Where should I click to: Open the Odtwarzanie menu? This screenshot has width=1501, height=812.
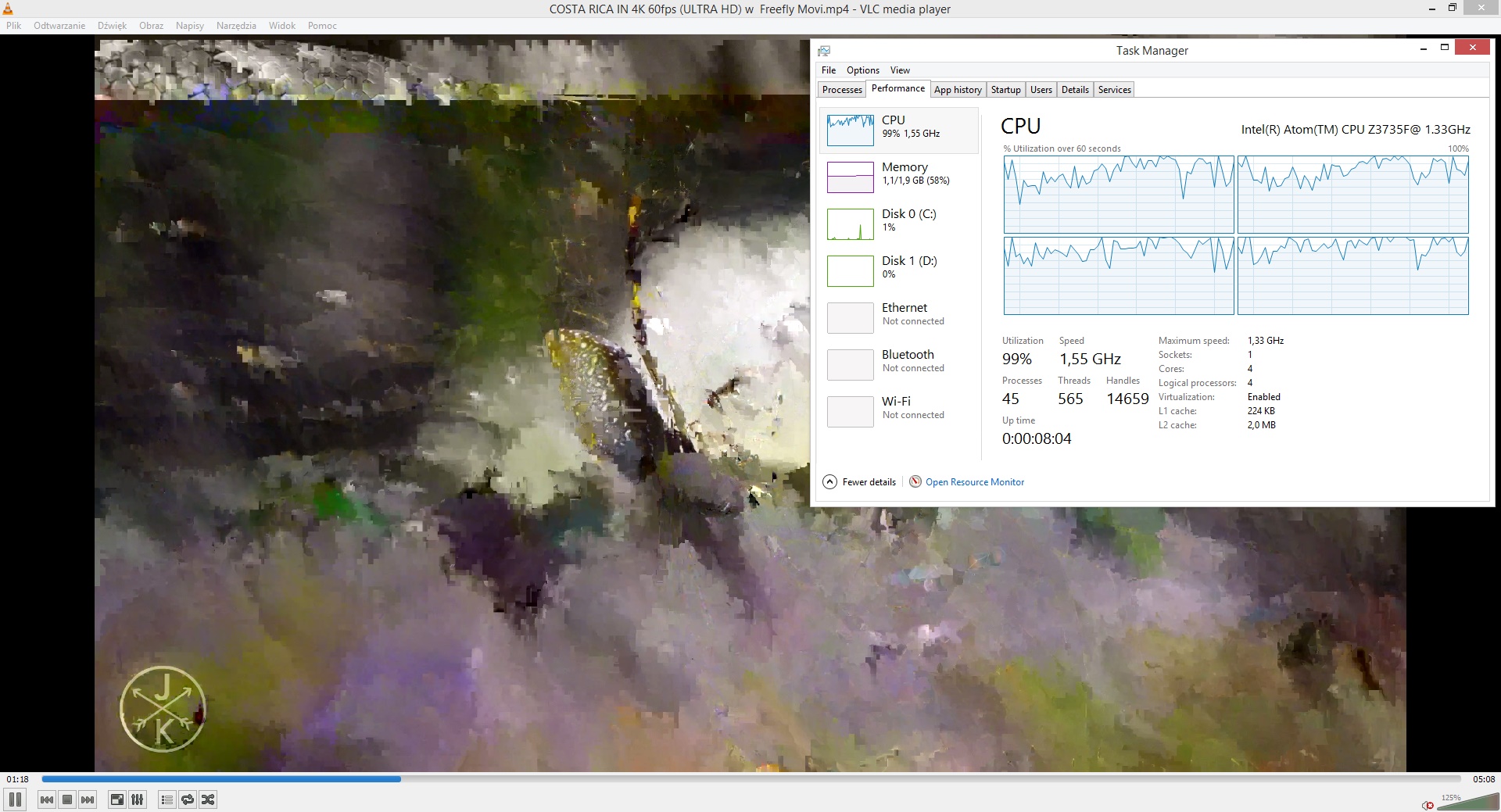[59, 26]
